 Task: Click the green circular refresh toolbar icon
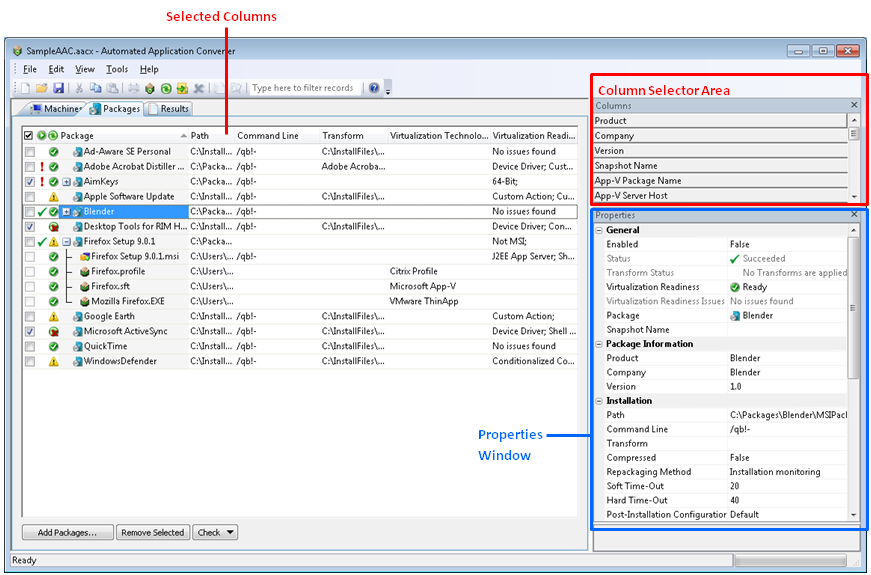click(166, 88)
